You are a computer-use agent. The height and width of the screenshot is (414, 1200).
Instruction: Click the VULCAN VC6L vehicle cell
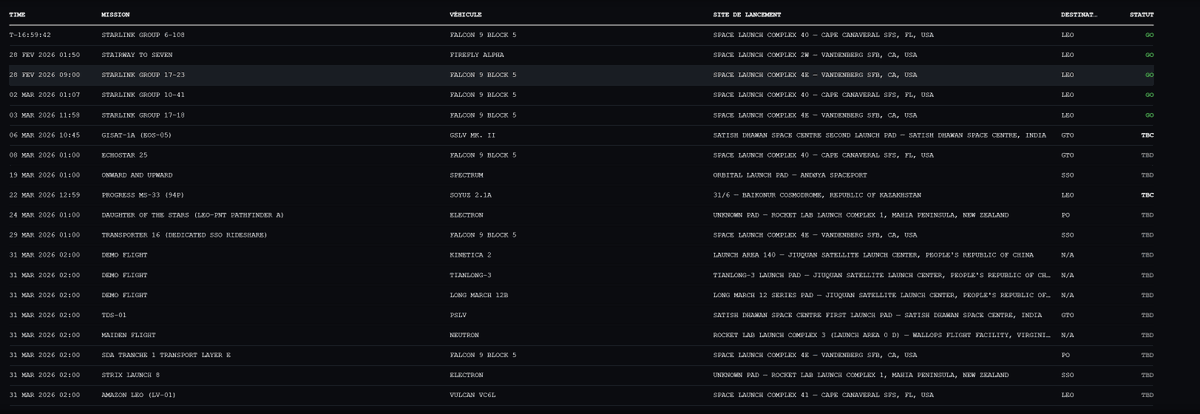coord(473,395)
